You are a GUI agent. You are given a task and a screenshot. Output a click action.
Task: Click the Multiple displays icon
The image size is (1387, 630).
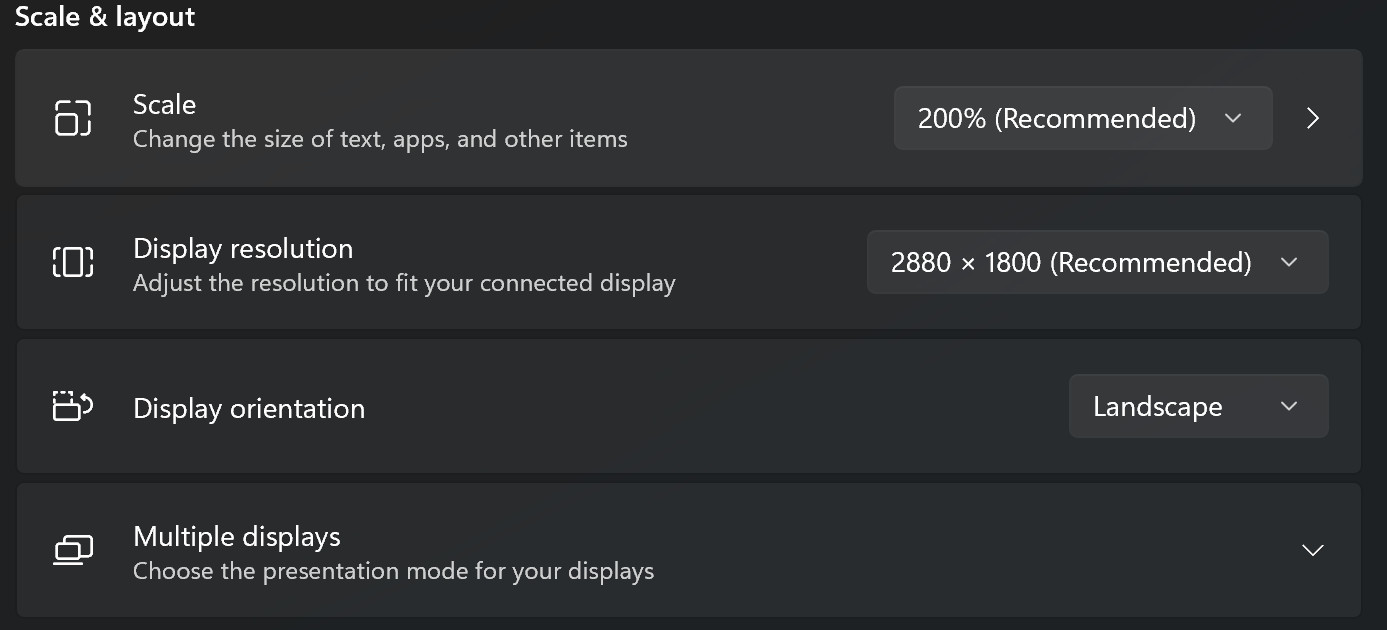point(72,550)
